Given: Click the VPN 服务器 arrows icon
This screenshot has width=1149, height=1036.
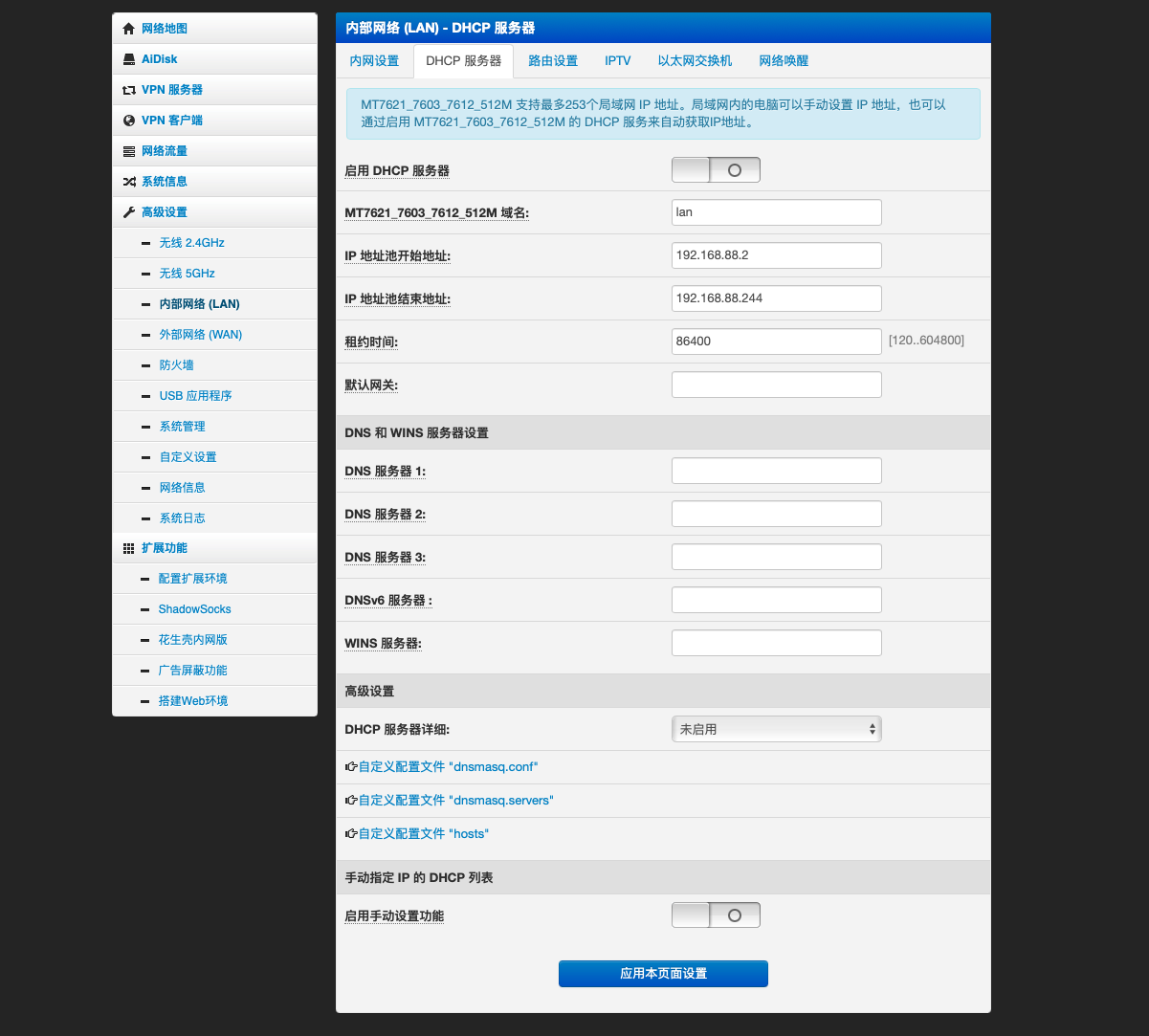Looking at the screenshot, I should pos(129,90).
